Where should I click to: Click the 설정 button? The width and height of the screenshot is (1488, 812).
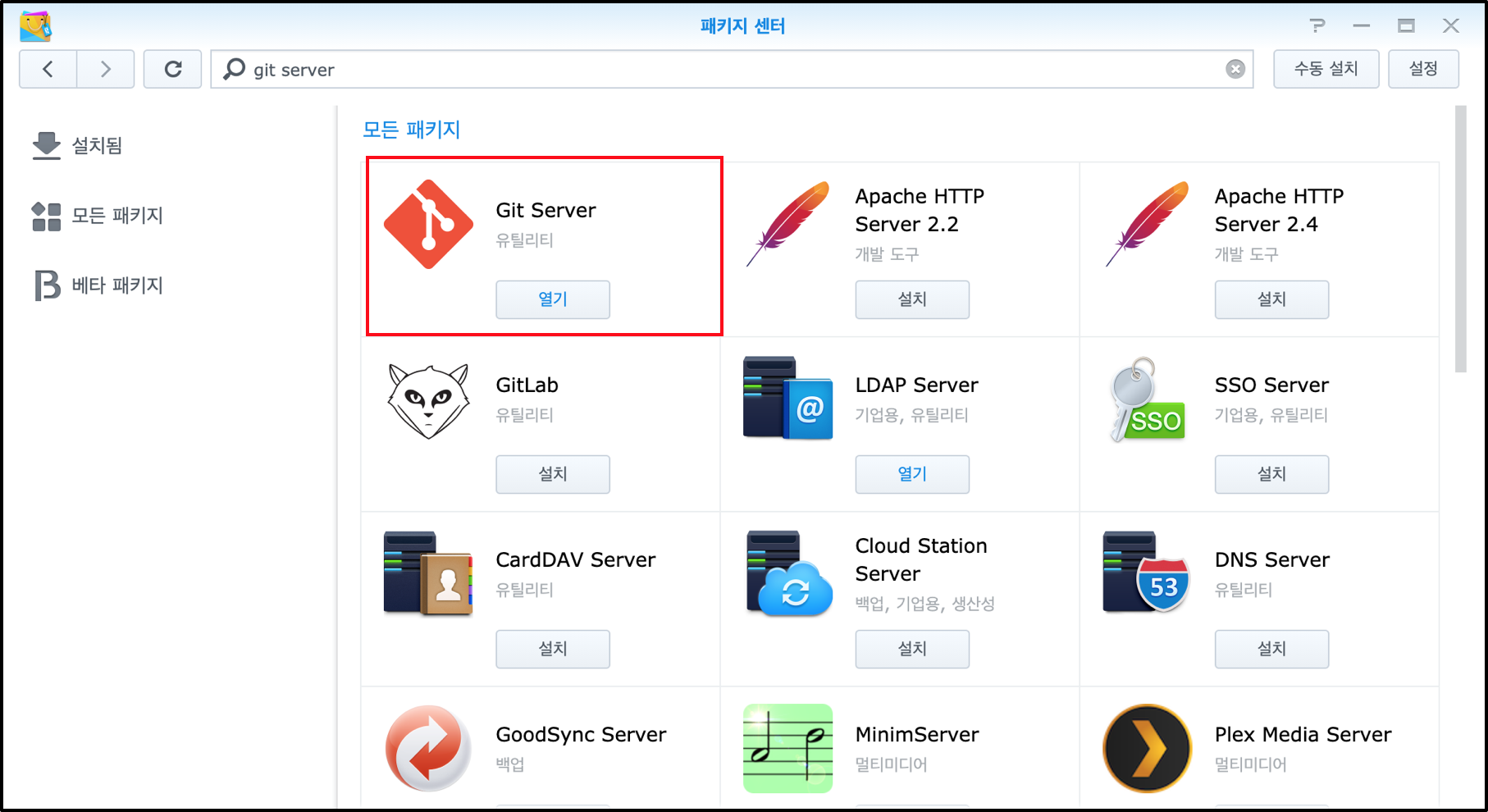click(1423, 69)
